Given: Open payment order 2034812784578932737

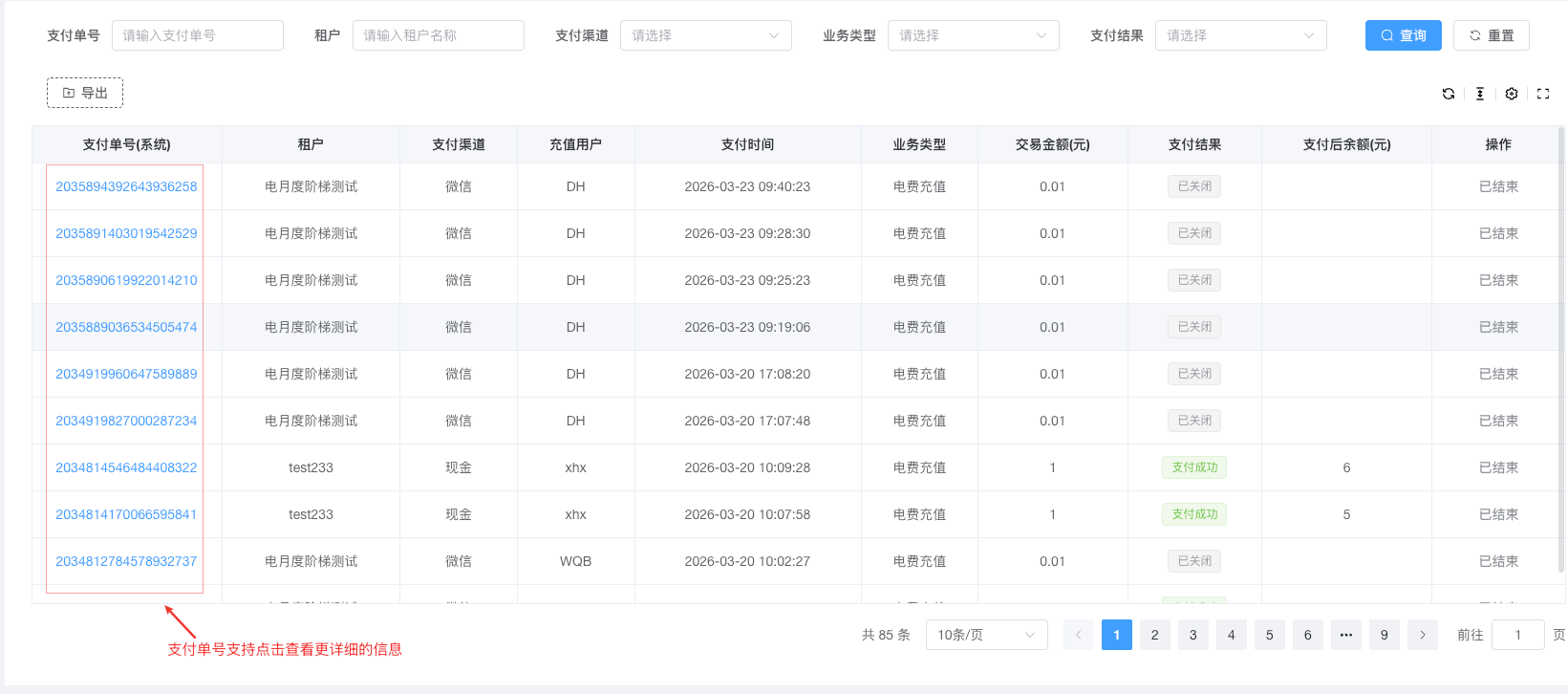Looking at the screenshot, I should [126, 561].
